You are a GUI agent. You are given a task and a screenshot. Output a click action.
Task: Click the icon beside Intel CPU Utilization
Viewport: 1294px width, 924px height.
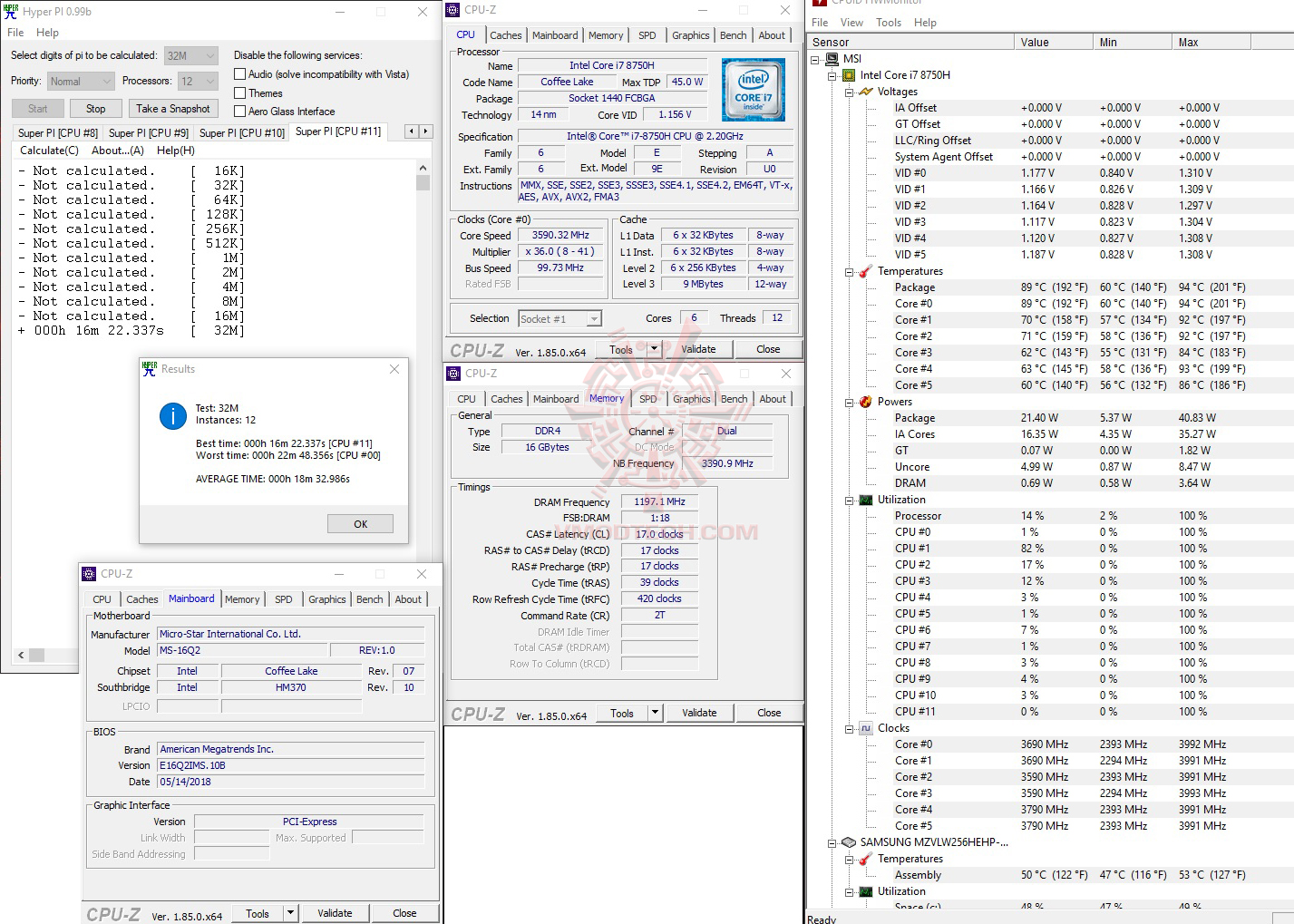click(866, 500)
